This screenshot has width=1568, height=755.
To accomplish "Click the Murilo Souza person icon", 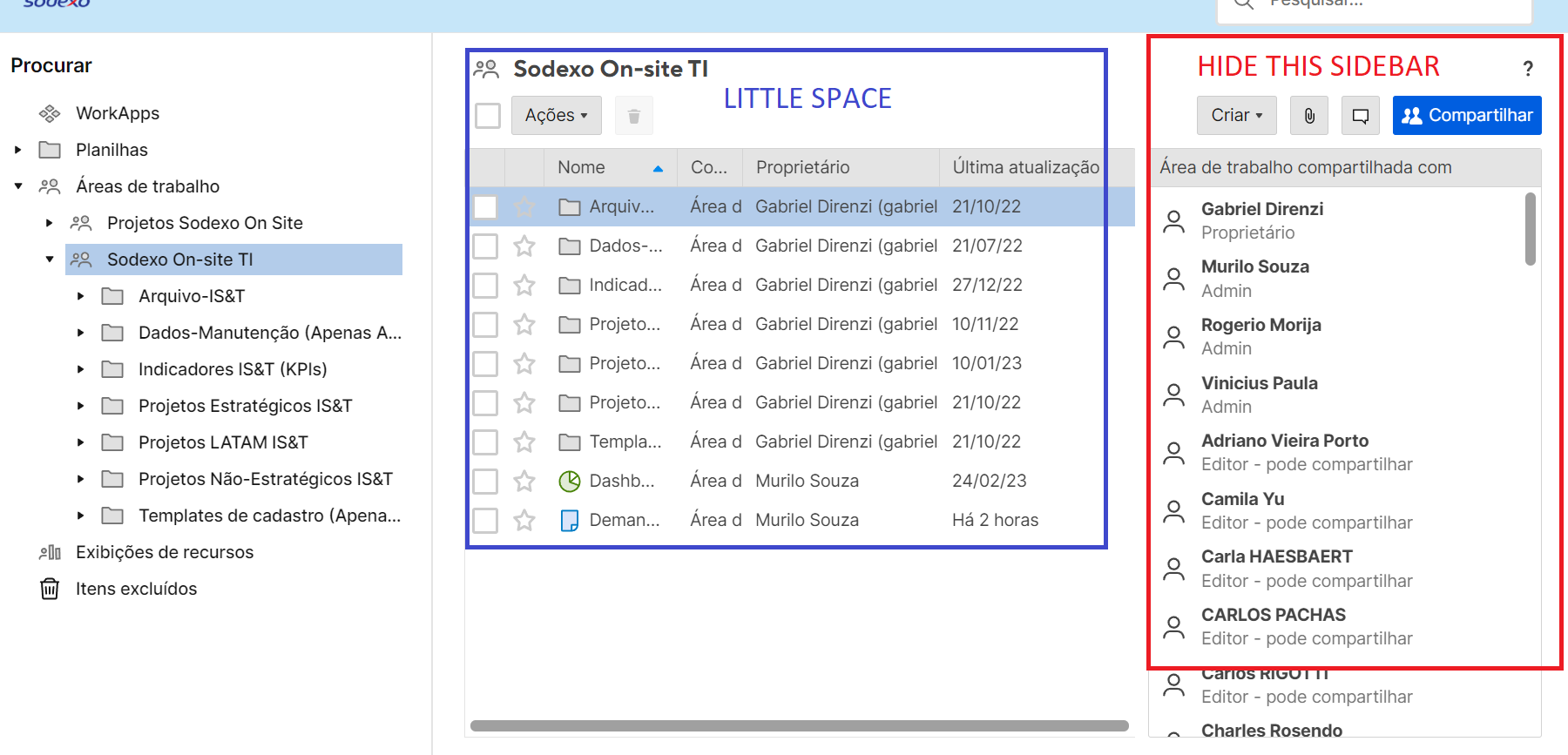I will tap(1174, 279).
